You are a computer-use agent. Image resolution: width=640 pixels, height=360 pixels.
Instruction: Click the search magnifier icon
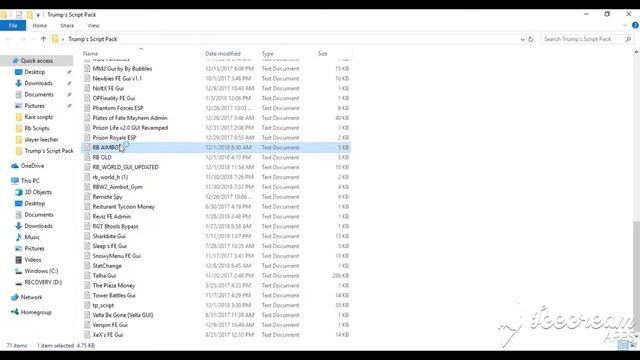pos(628,39)
